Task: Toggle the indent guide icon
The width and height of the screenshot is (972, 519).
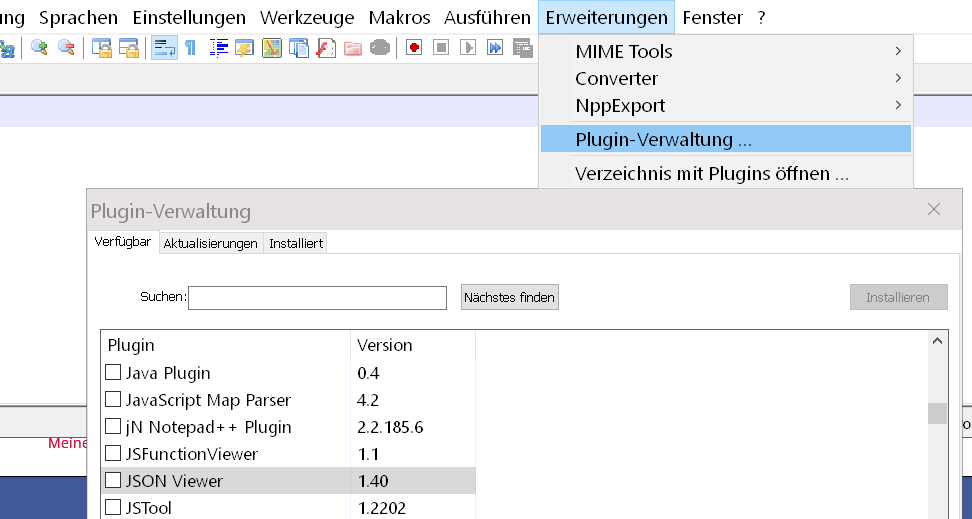Action: (218, 48)
